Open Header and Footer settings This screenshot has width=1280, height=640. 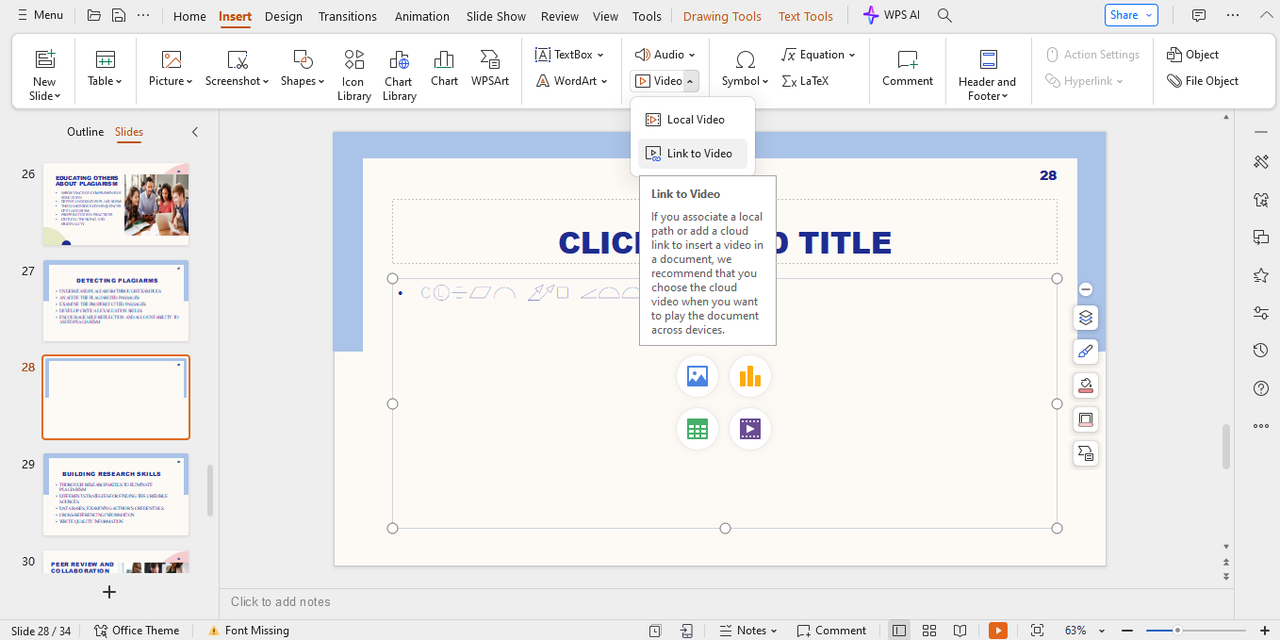click(987, 74)
